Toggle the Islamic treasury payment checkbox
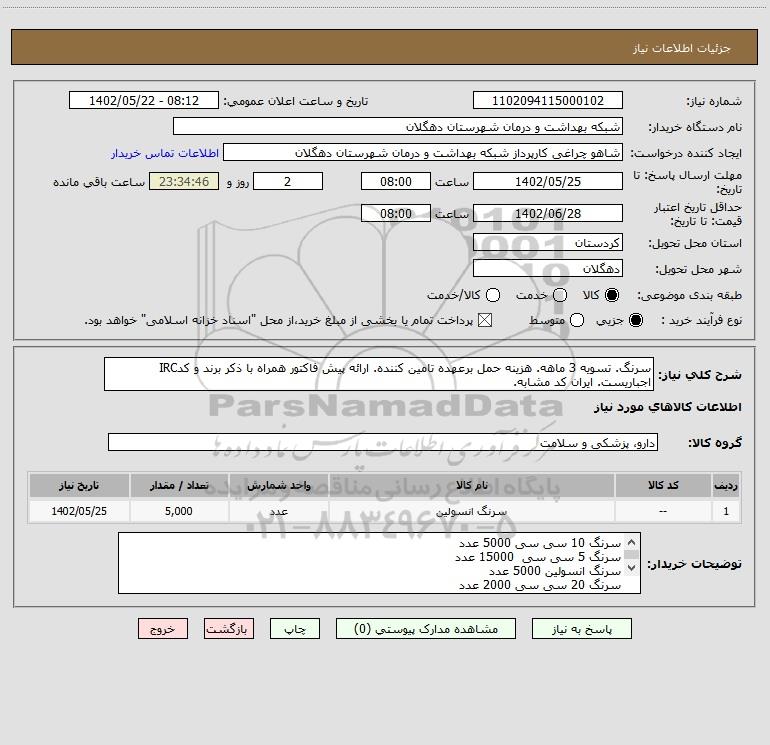The image size is (770, 745). click(485, 320)
